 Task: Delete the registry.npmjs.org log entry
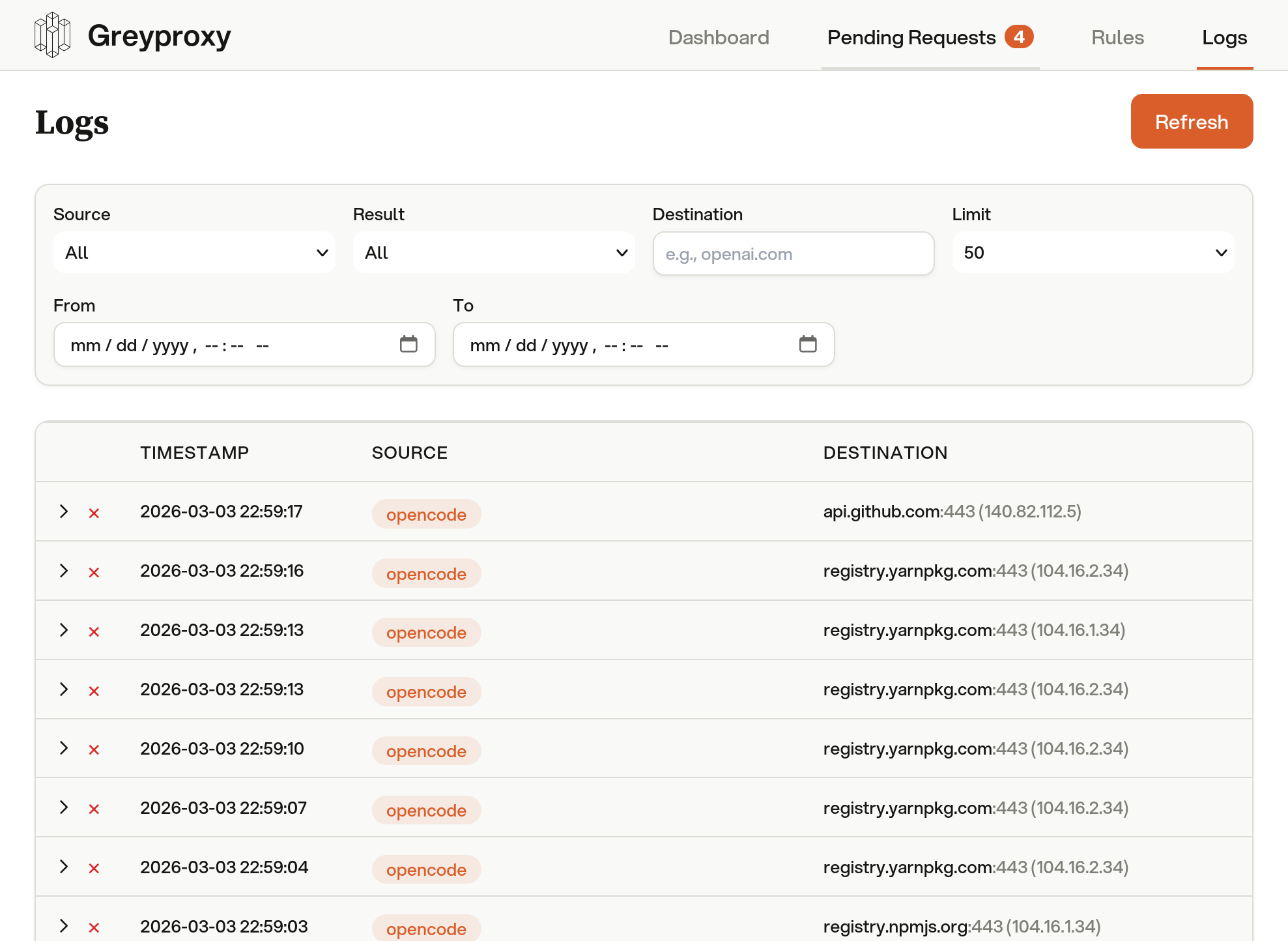[93, 926]
